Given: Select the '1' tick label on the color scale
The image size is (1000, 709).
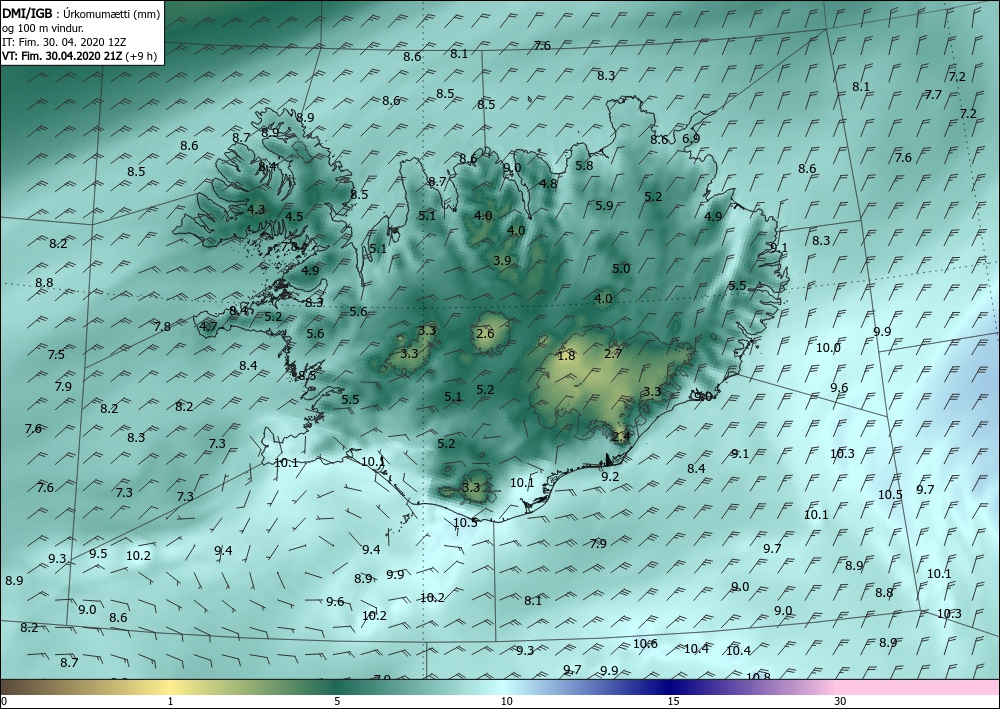Looking at the screenshot, I should pos(170,702).
